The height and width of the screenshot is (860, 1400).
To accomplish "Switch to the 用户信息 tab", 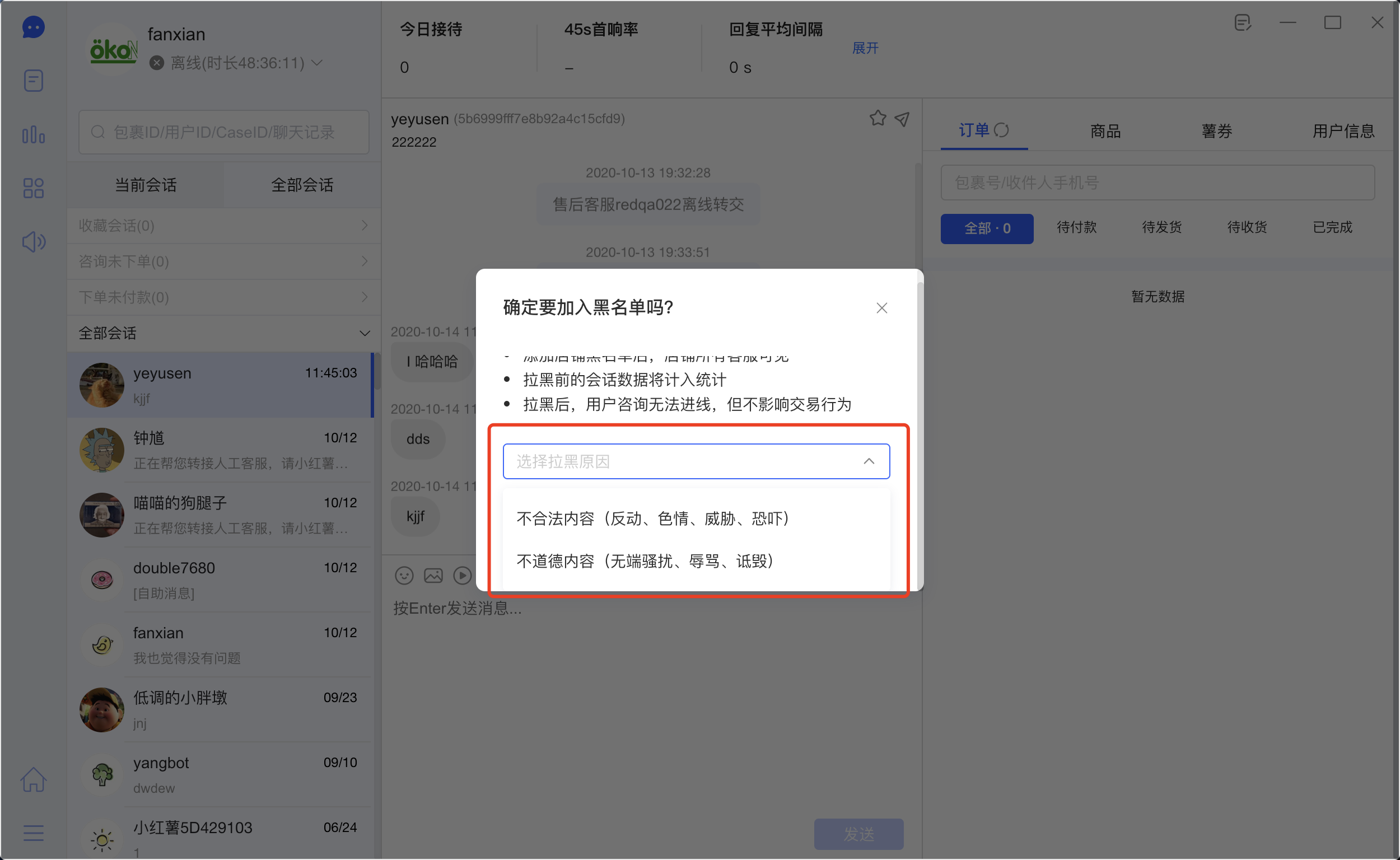I will pyautogui.click(x=1342, y=132).
